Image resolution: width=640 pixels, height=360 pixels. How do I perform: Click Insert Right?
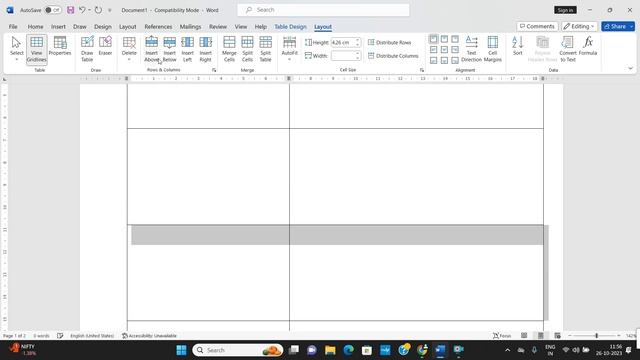[205, 49]
